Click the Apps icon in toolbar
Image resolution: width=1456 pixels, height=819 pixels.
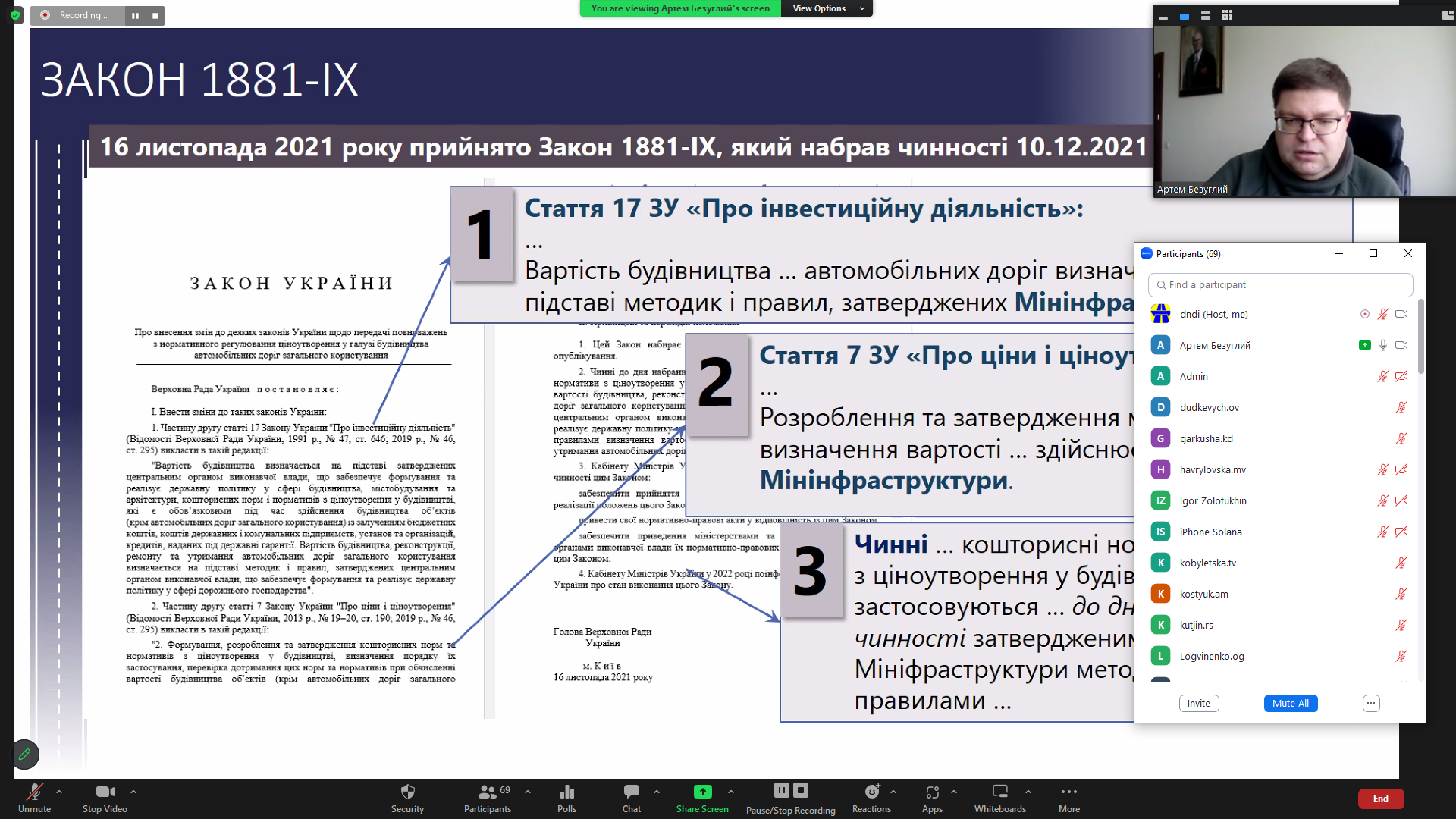[932, 792]
